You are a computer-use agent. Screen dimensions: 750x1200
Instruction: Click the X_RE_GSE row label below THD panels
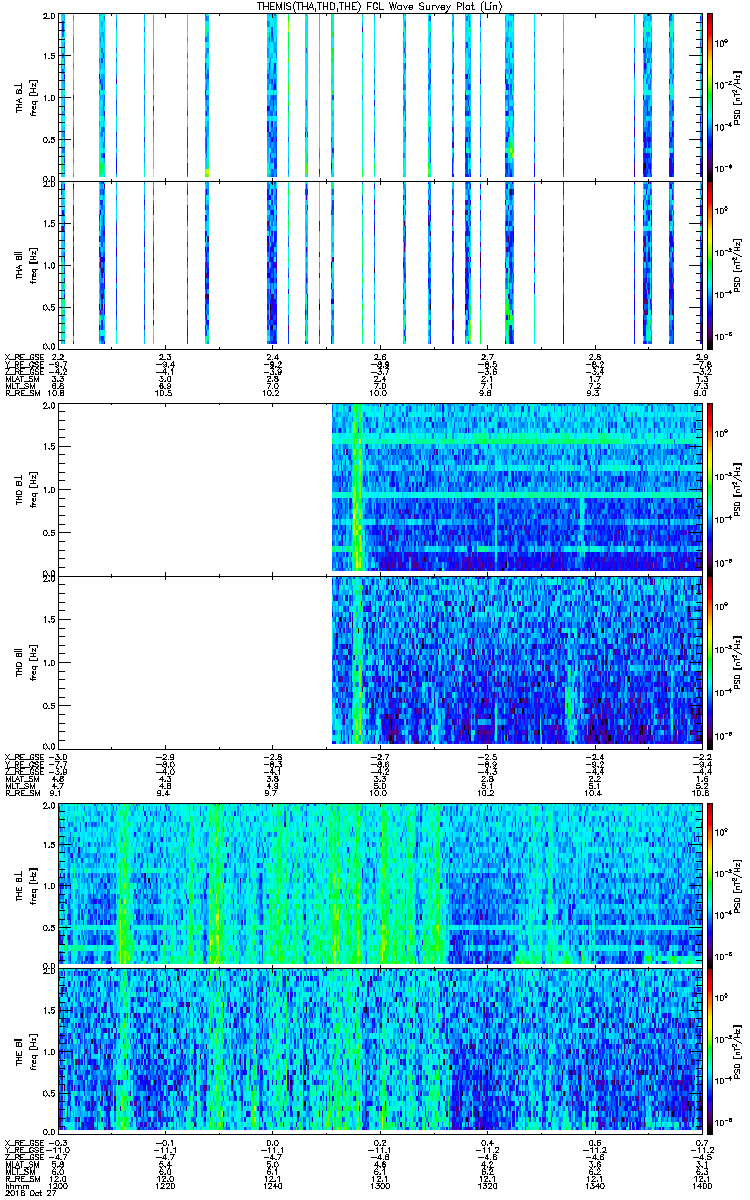click(x=22, y=757)
